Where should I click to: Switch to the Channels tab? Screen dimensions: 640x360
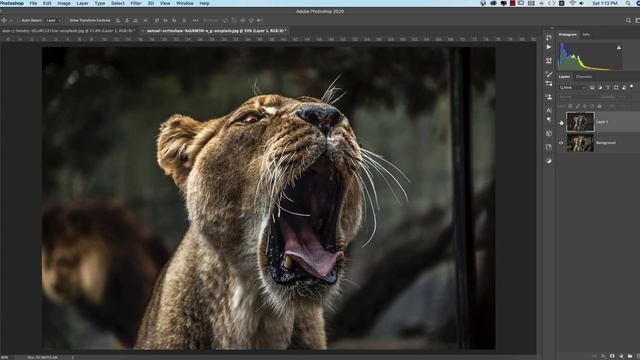584,77
